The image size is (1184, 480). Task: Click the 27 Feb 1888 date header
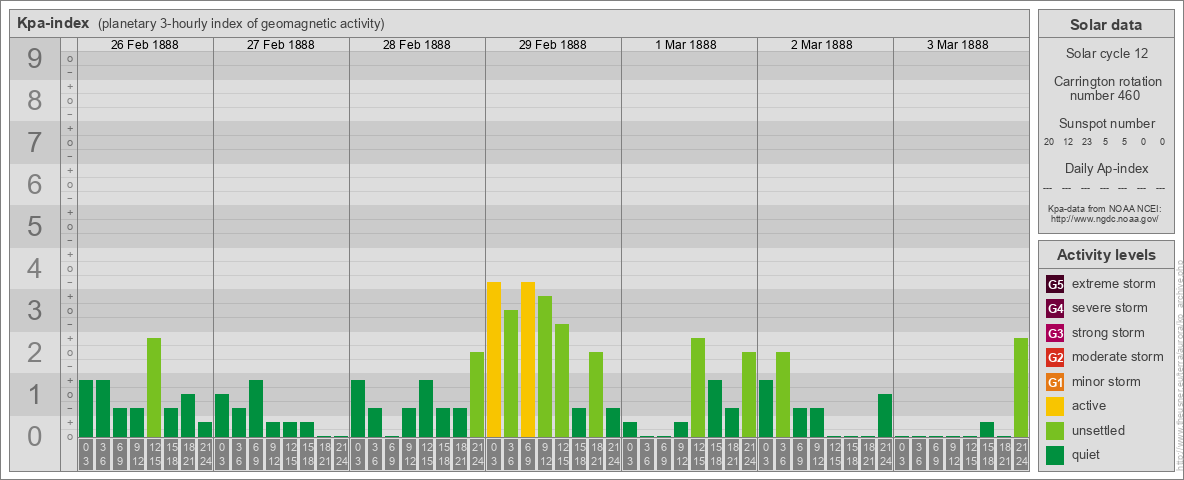click(x=281, y=45)
